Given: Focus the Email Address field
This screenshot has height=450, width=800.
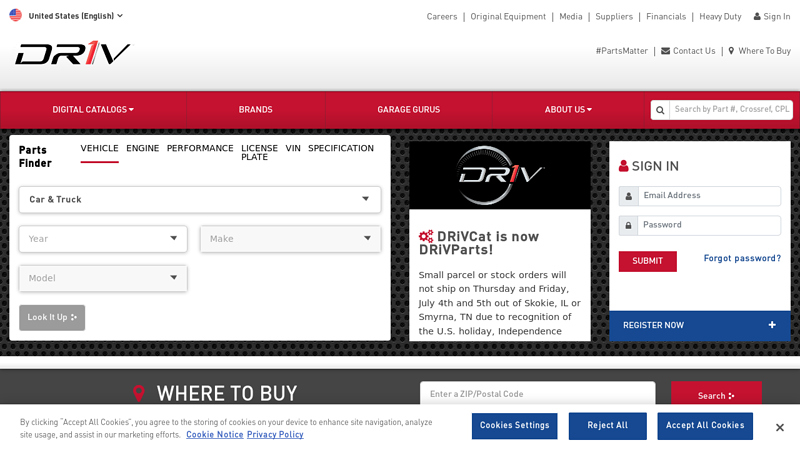Looking at the screenshot, I should (x=709, y=196).
